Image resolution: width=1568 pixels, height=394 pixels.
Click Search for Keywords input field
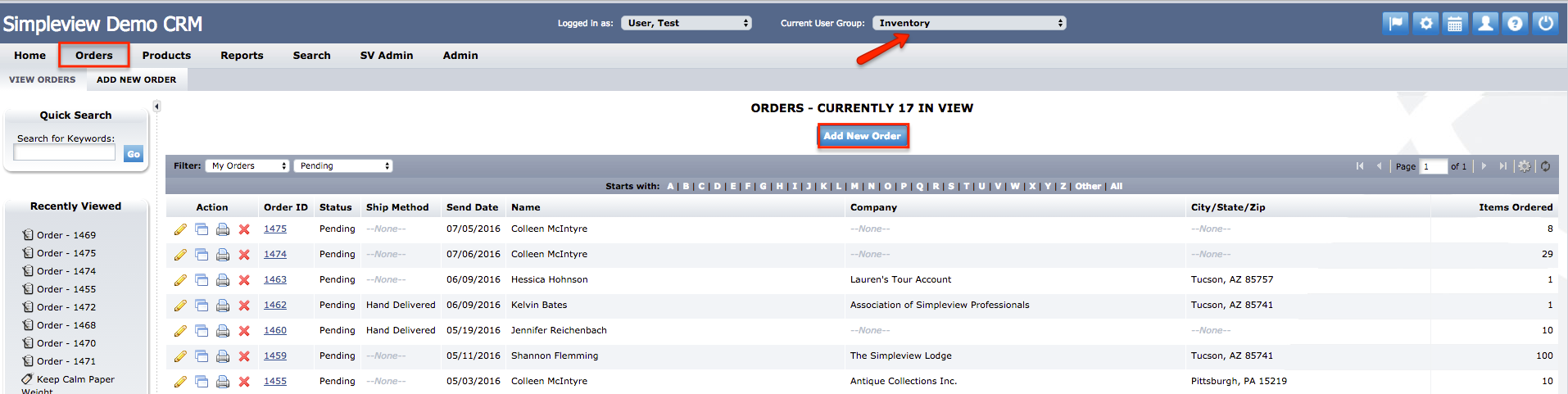pos(65,153)
